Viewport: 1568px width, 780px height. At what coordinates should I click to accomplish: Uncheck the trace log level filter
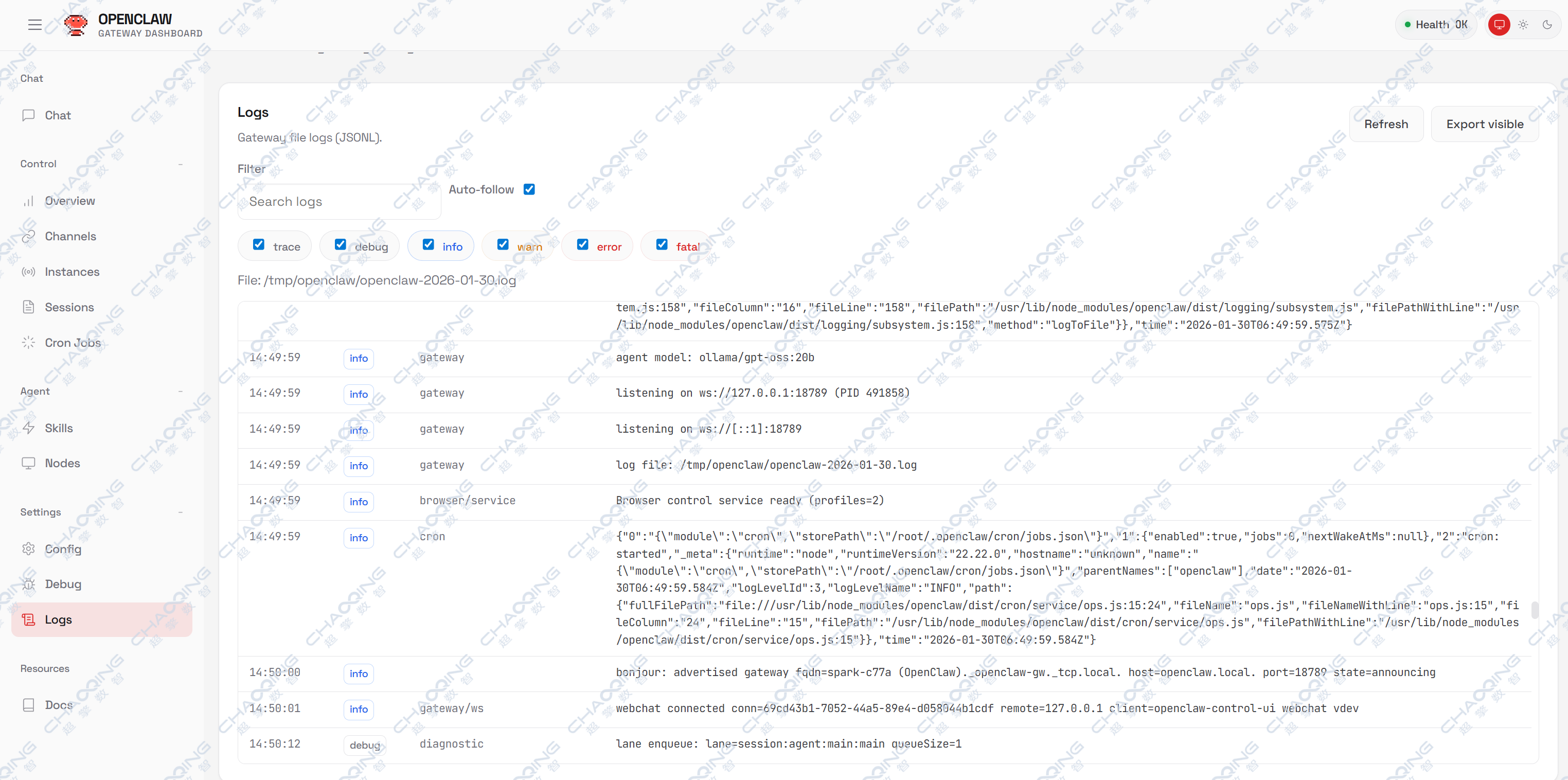[x=259, y=245]
